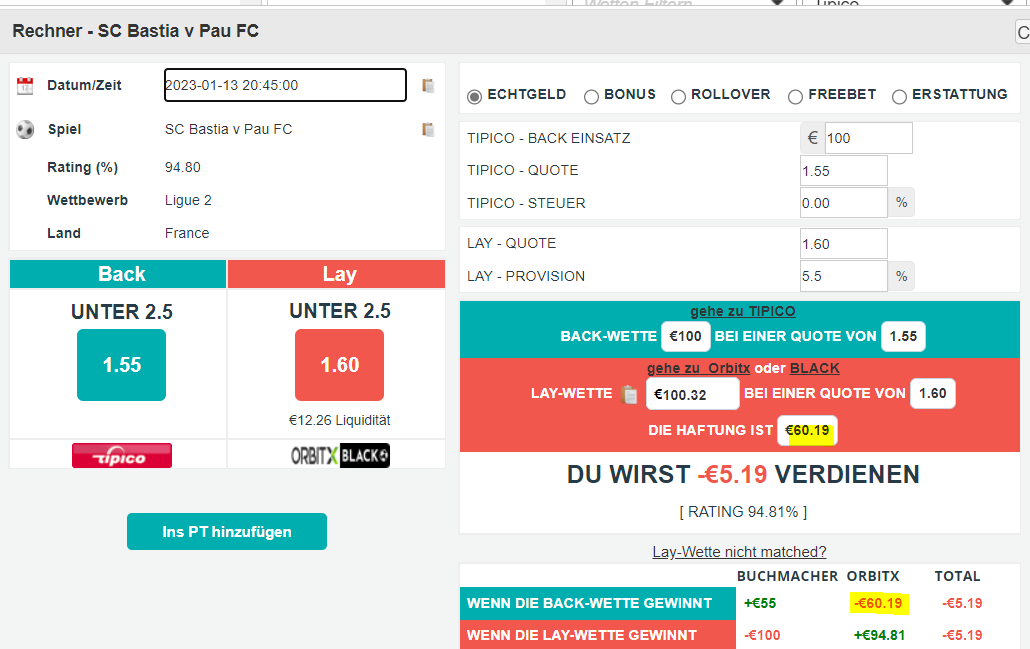The height and width of the screenshot is (649, 1030).
Task: Click the +€55 bookmaker result cell
Action: [760, 603]
